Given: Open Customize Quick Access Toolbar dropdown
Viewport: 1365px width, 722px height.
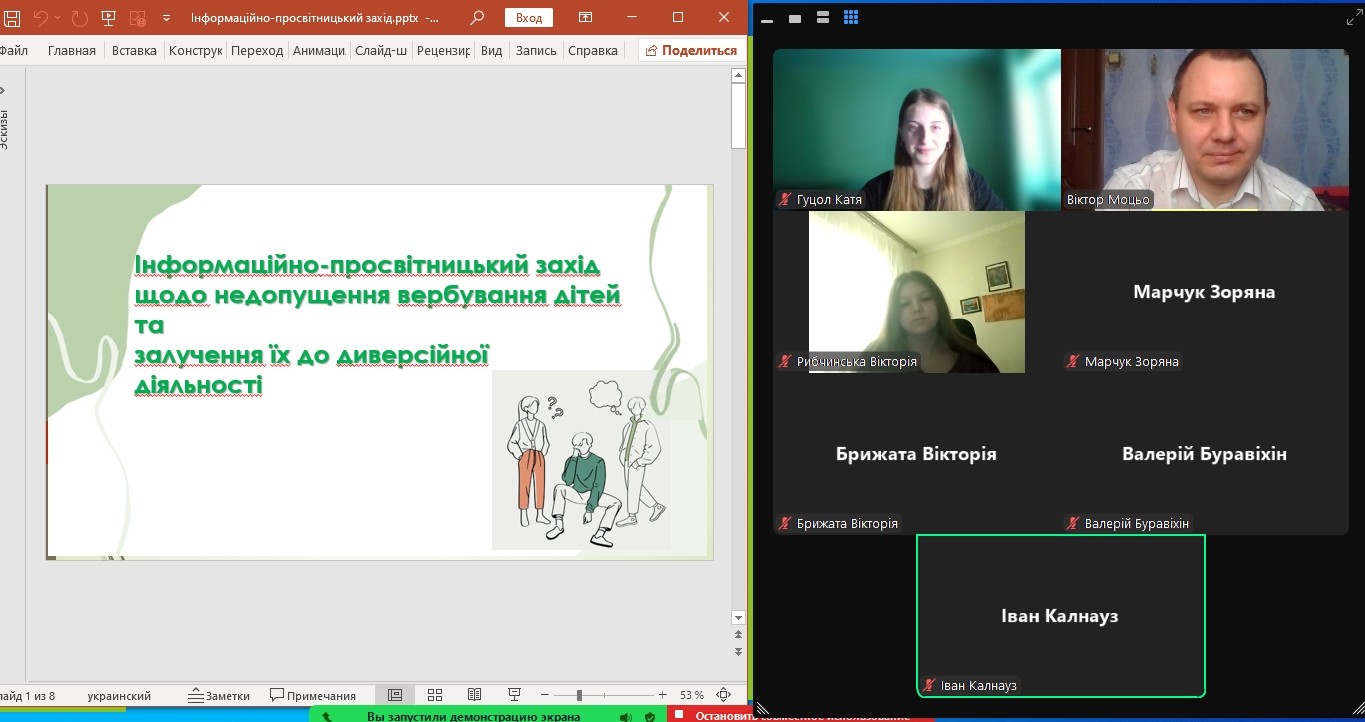Looking at the screenshot, I should 166,18.
